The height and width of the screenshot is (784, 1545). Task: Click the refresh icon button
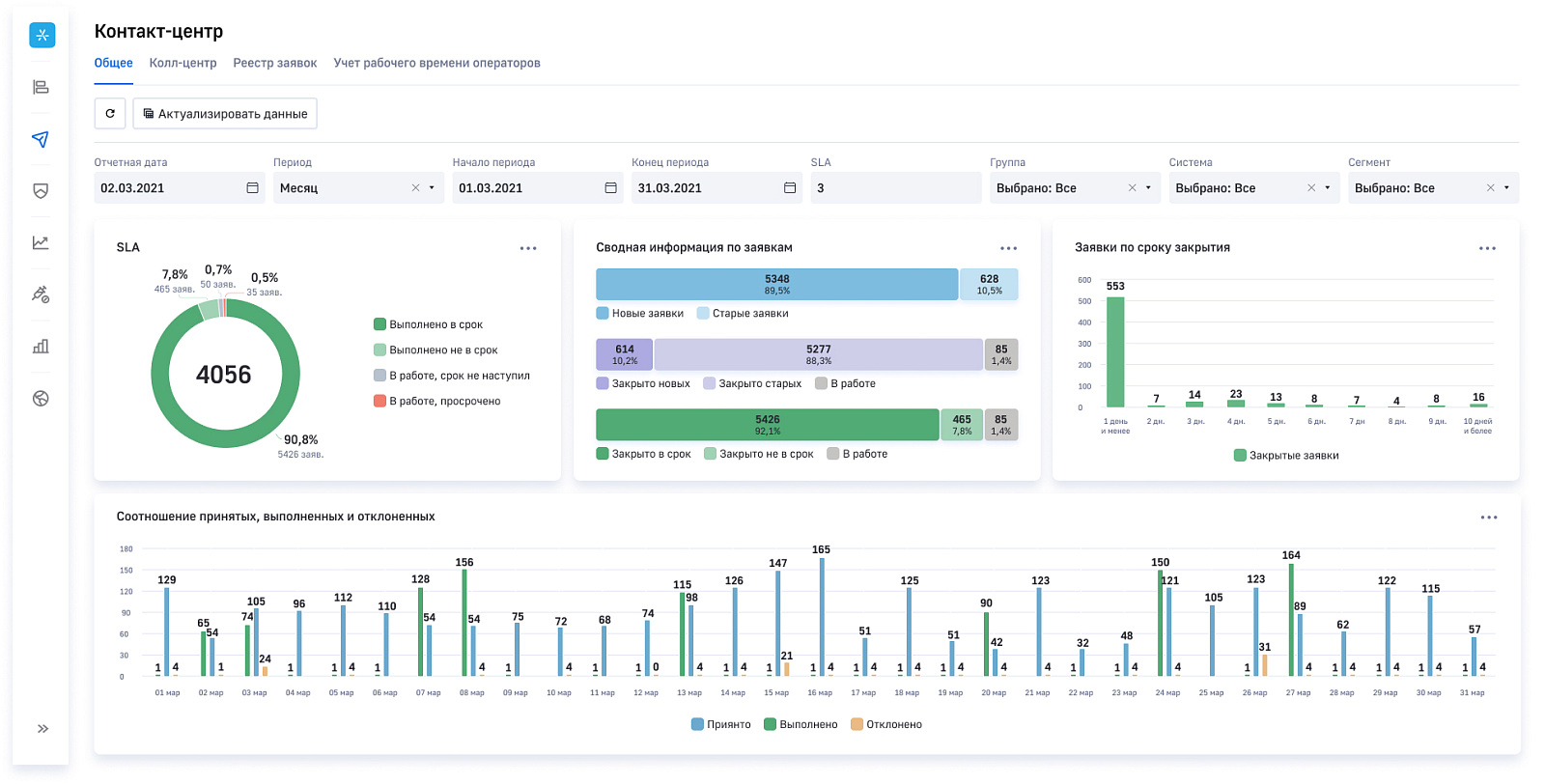(110, 114)
